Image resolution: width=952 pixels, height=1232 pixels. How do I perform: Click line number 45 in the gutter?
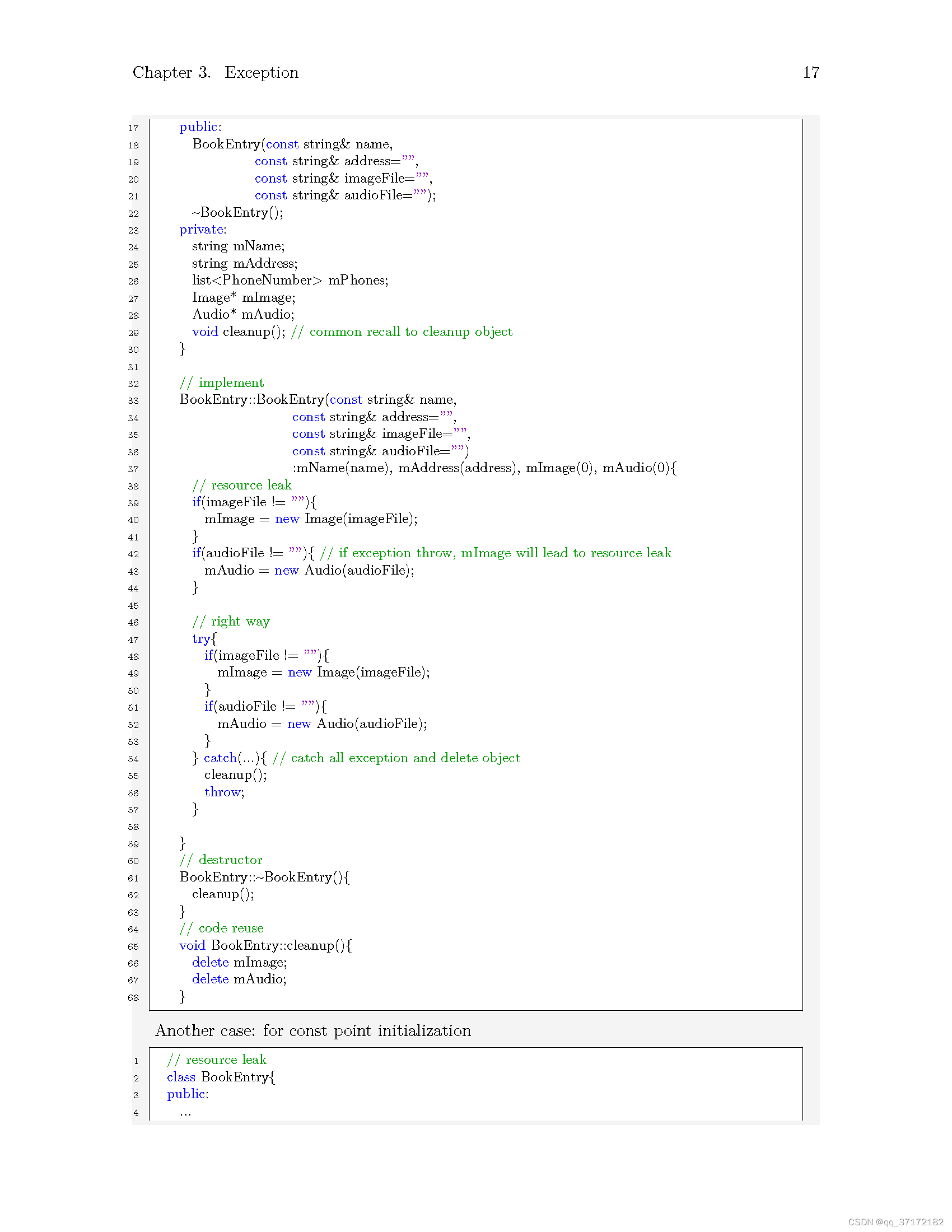point(133,605)
